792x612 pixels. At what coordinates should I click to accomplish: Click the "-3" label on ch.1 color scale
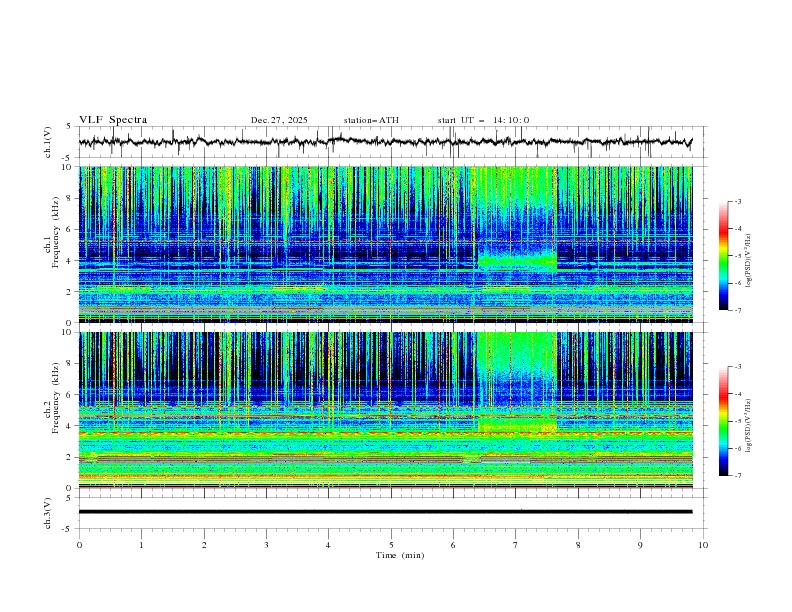(737, 201)
